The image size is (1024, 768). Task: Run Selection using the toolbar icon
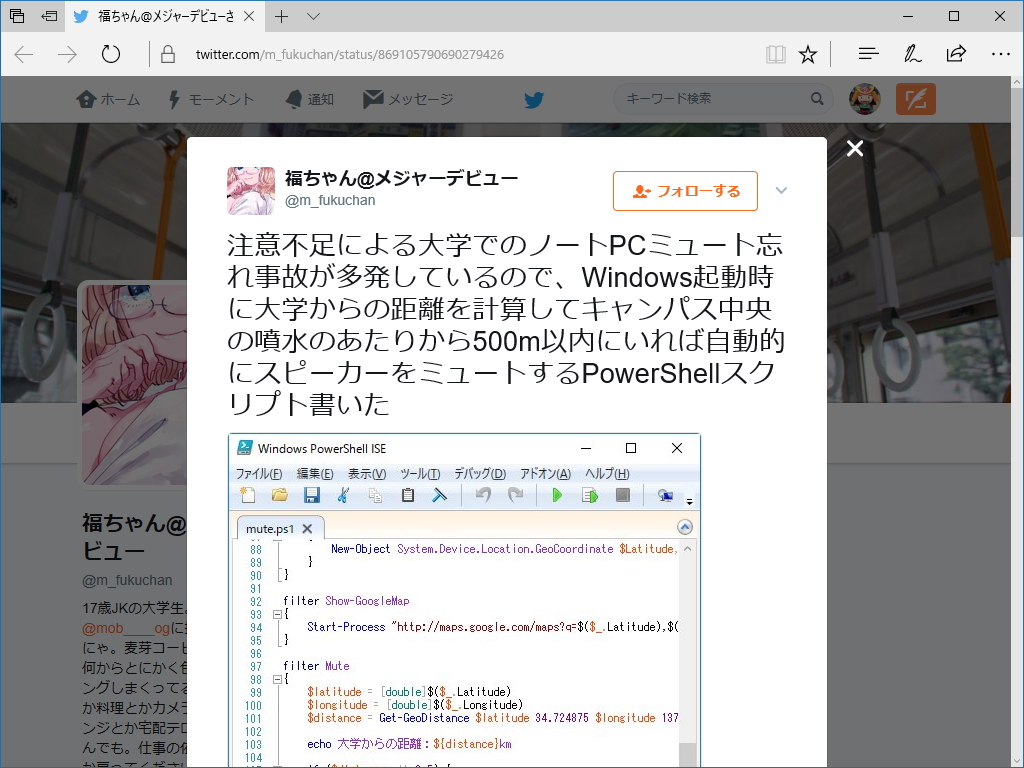click(x=590, y=495)
